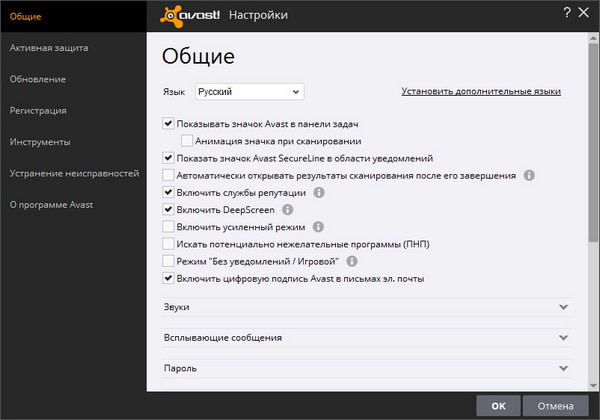Confirm settings with OK button
This screenshot has height=420, width=600.
pos(498,406)
